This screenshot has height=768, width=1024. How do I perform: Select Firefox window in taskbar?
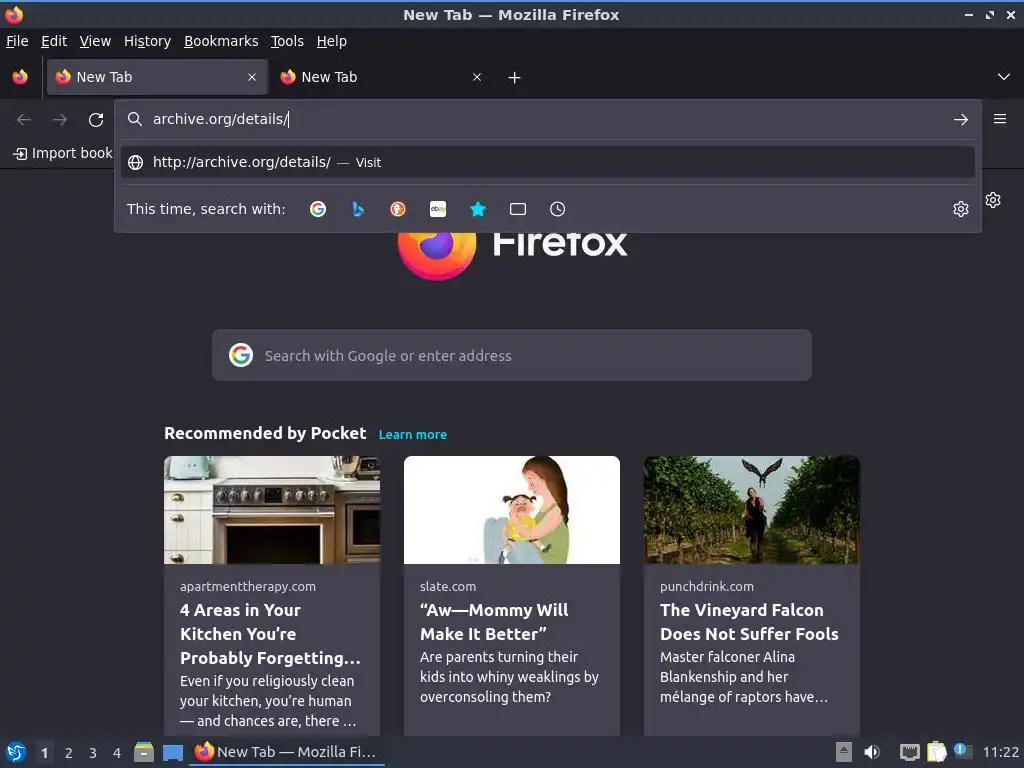coord(287,752)
